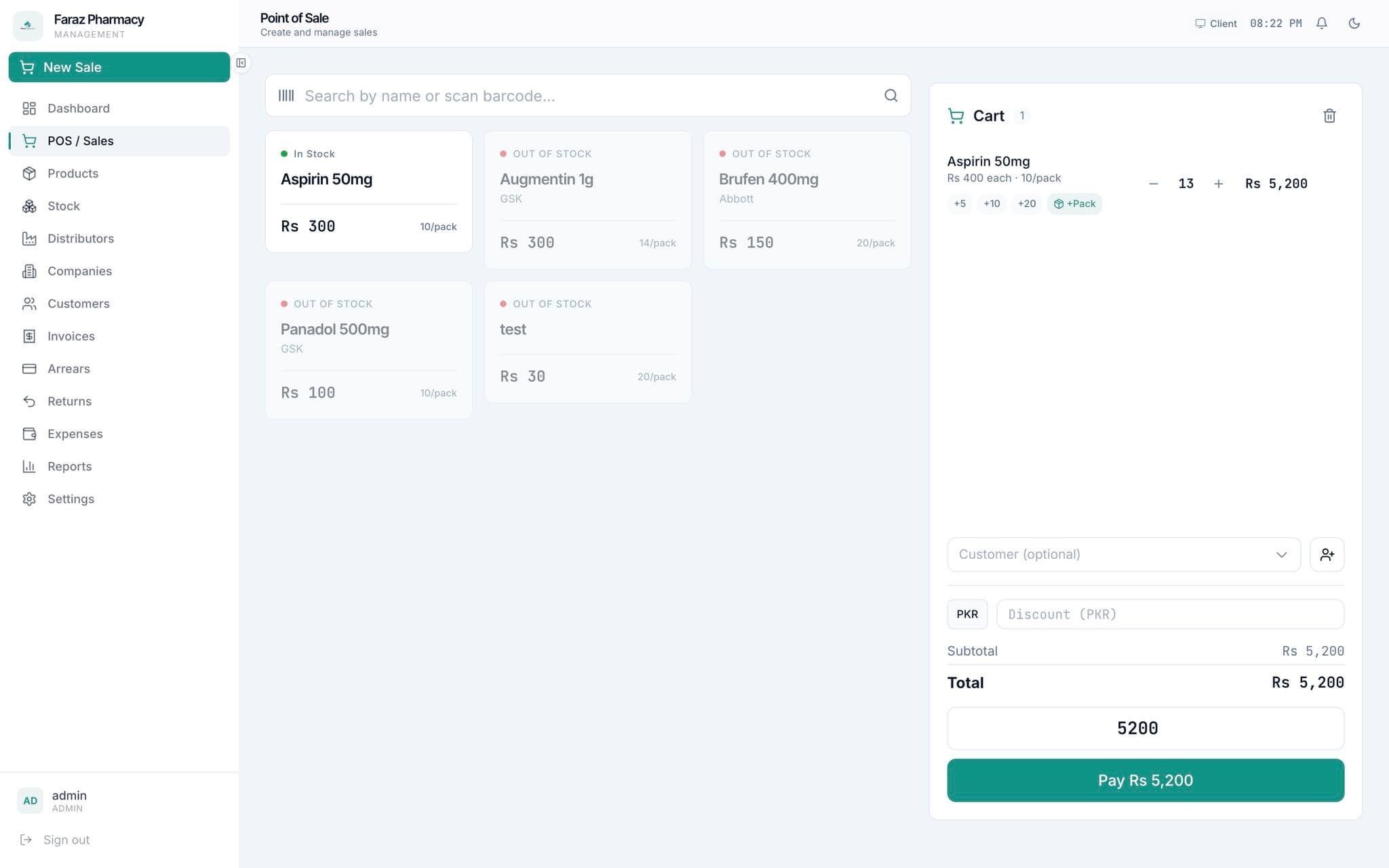Click the Point of Sale heading
The image size is (1389, 868).
294,18
